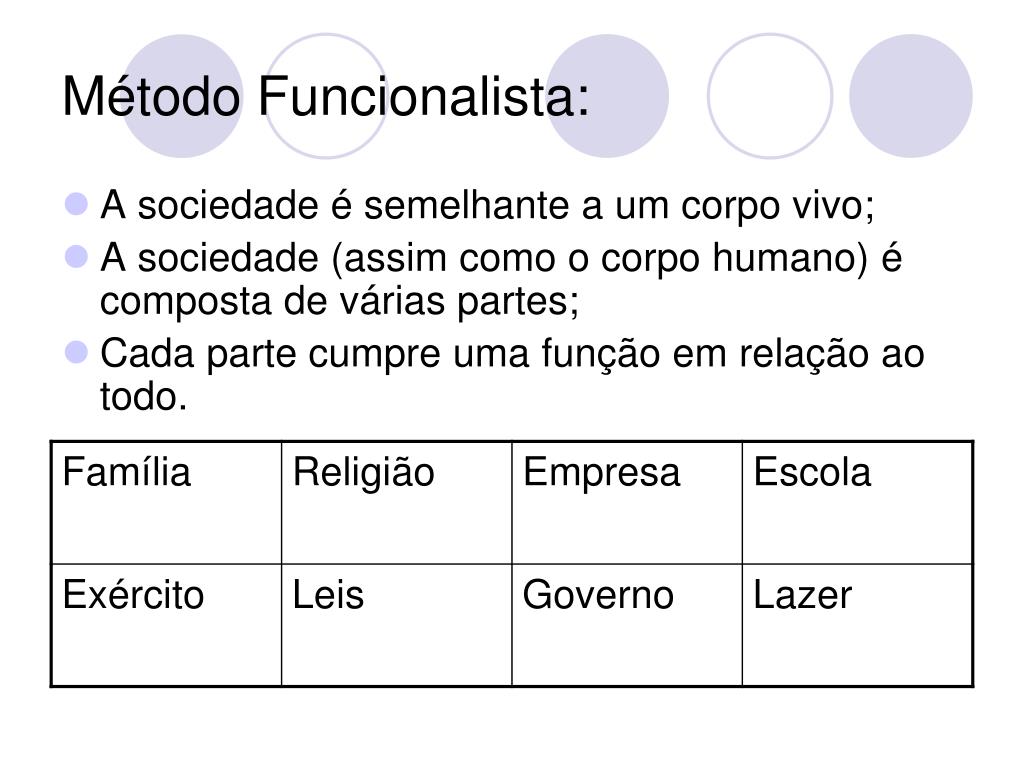Image resolution: width=1024 pixels, height=768 pixels.
Task: Select the 'Empresa' table cell
Action: tap(627, 503)
